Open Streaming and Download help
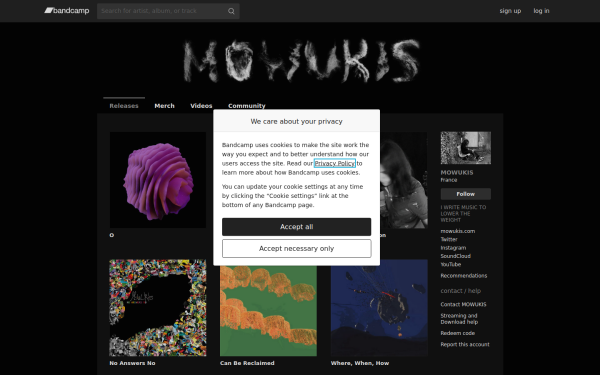 point(459,319)
